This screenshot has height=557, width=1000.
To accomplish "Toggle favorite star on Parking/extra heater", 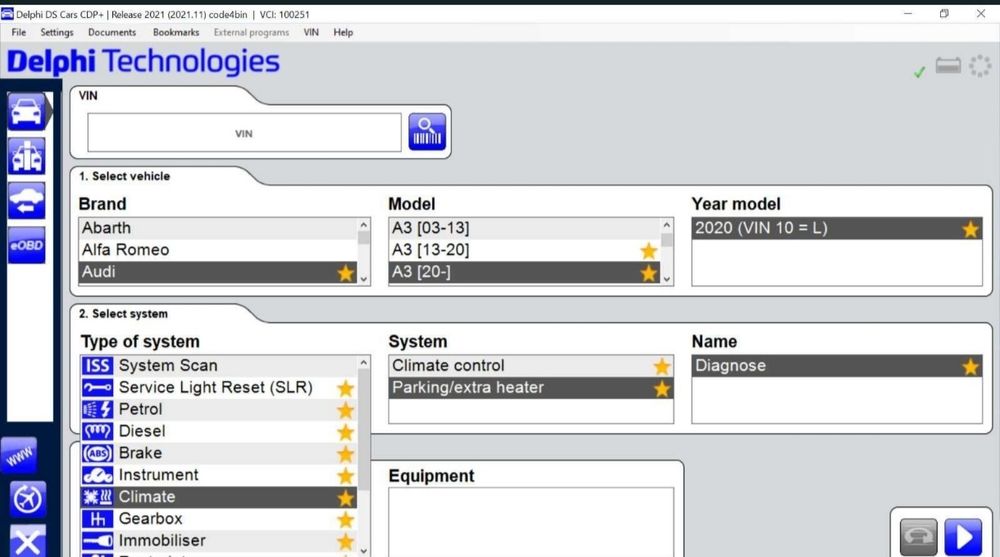I will pyautogui.click(x=662, y=389).
